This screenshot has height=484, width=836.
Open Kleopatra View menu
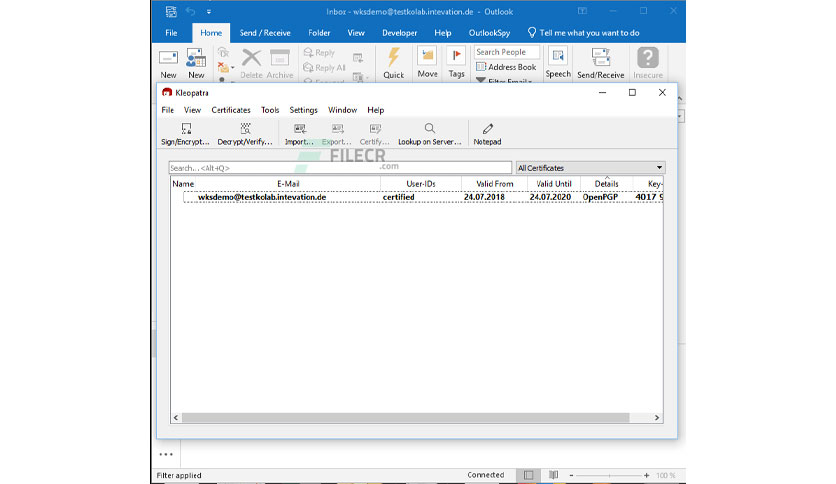point(192,110)
